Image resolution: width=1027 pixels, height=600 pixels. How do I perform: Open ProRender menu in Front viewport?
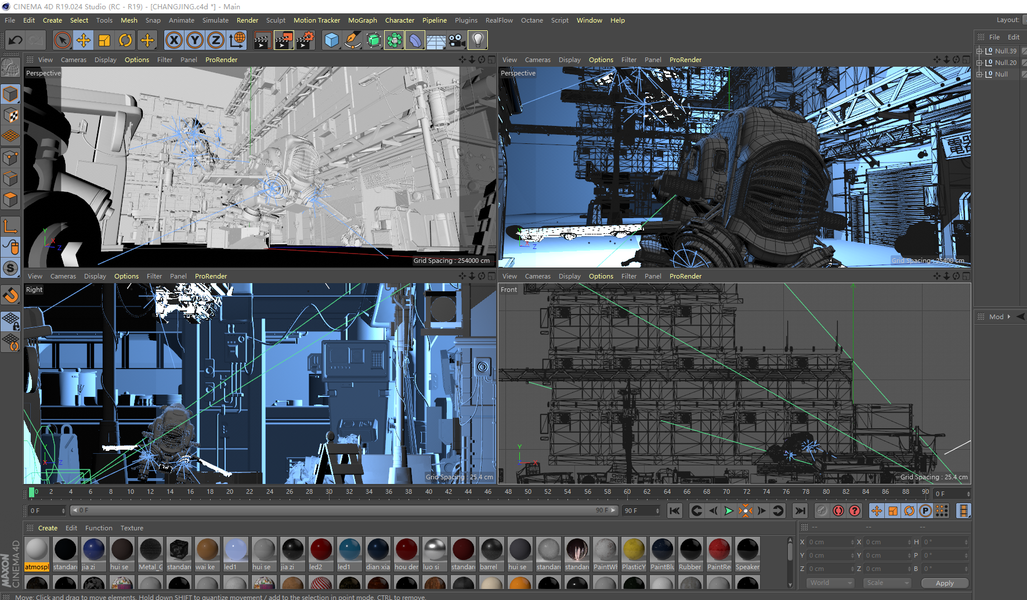pos(685,276)
